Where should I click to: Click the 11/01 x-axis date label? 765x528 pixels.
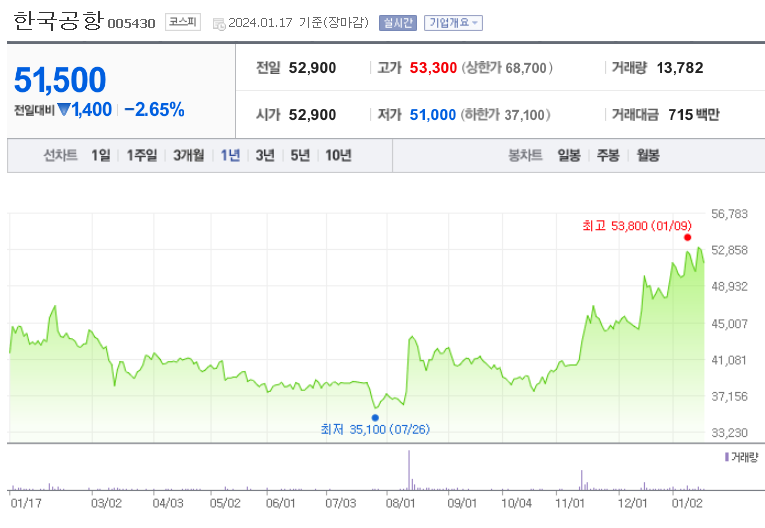pos(570,503)
